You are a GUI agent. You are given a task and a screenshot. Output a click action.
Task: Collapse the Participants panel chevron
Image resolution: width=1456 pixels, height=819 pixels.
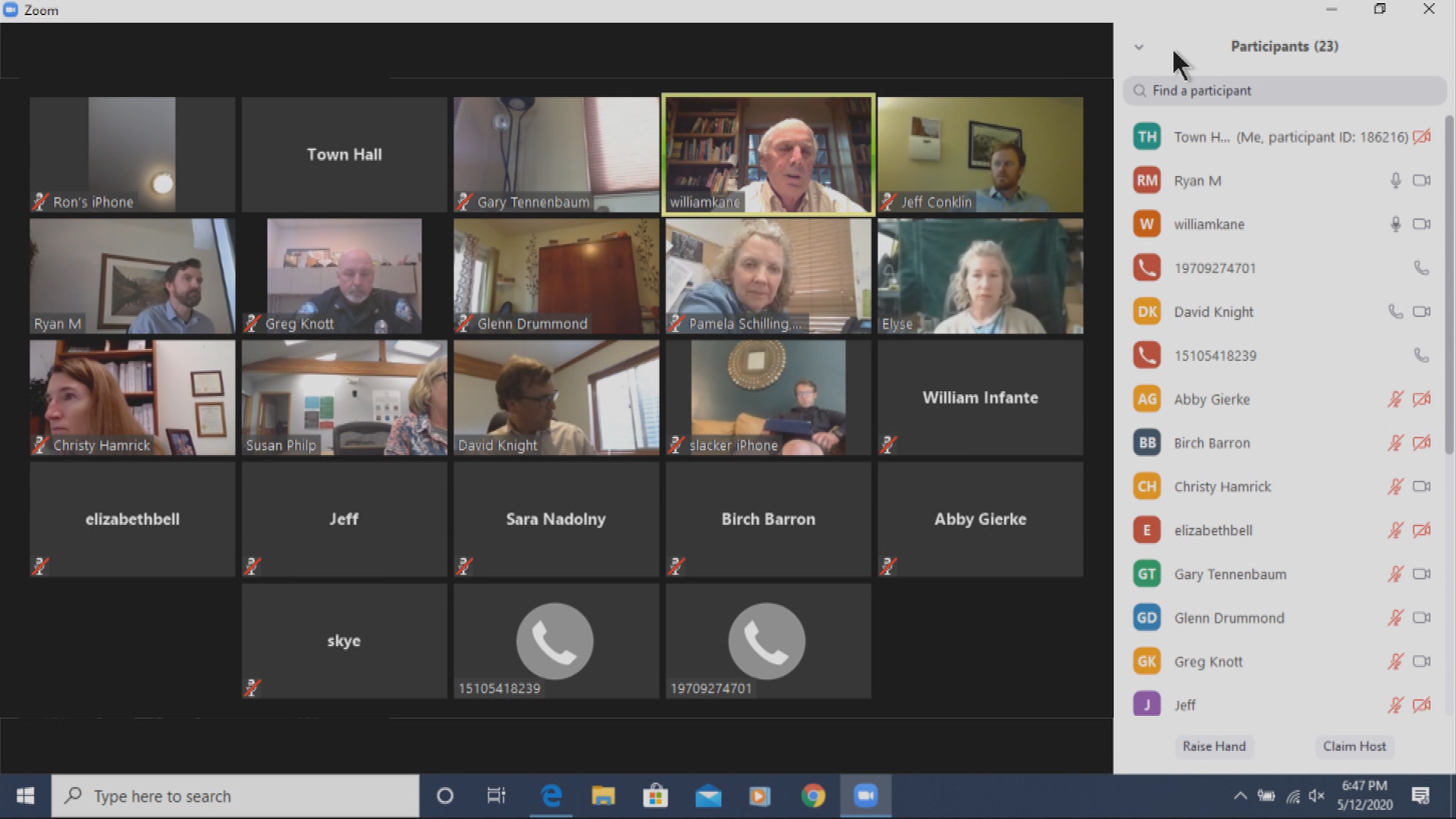pos(1138,47)
